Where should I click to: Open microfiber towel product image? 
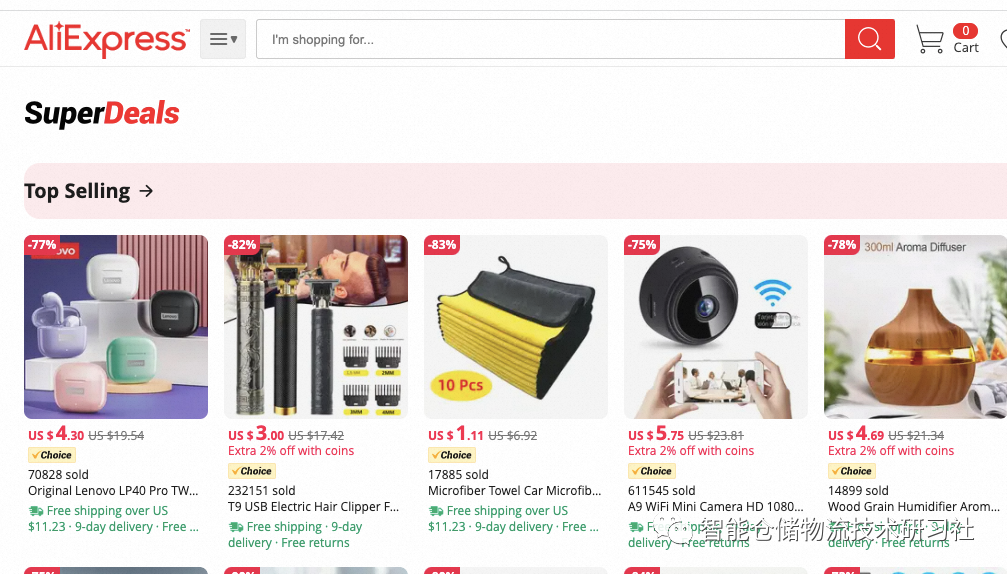pyautogui.click(x=516, y=327)
